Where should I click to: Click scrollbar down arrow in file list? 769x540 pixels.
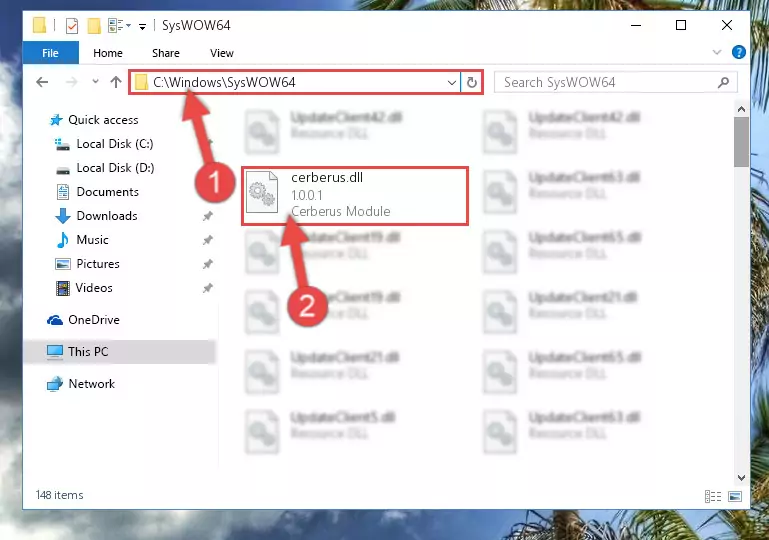[741, 477]
